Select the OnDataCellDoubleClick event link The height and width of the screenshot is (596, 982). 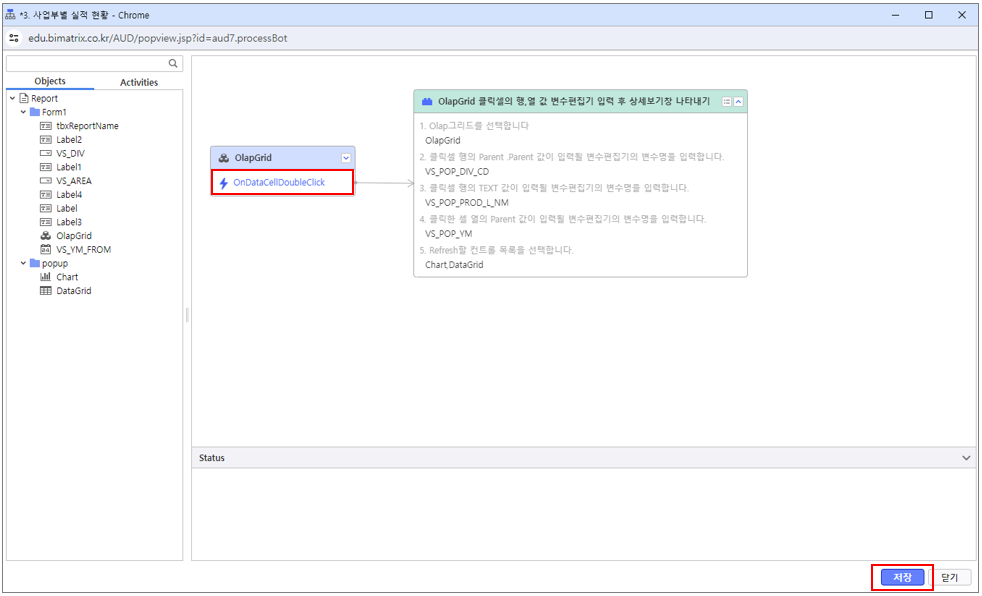(x=279, y=182)
